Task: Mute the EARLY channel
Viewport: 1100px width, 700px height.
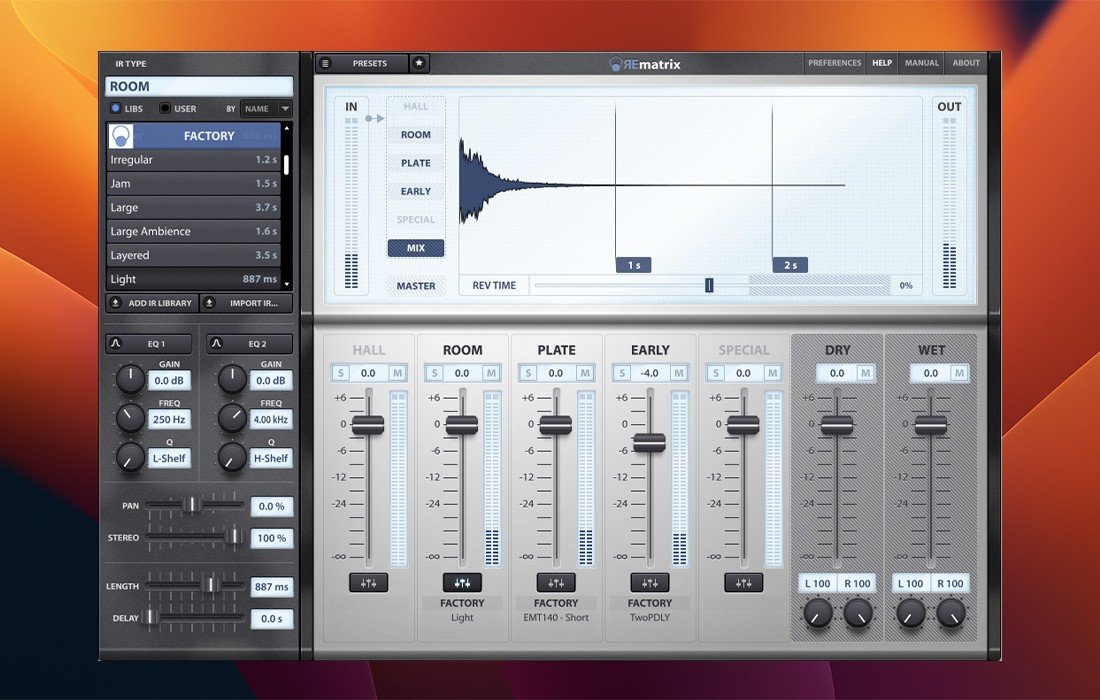Action: (679, 373)
